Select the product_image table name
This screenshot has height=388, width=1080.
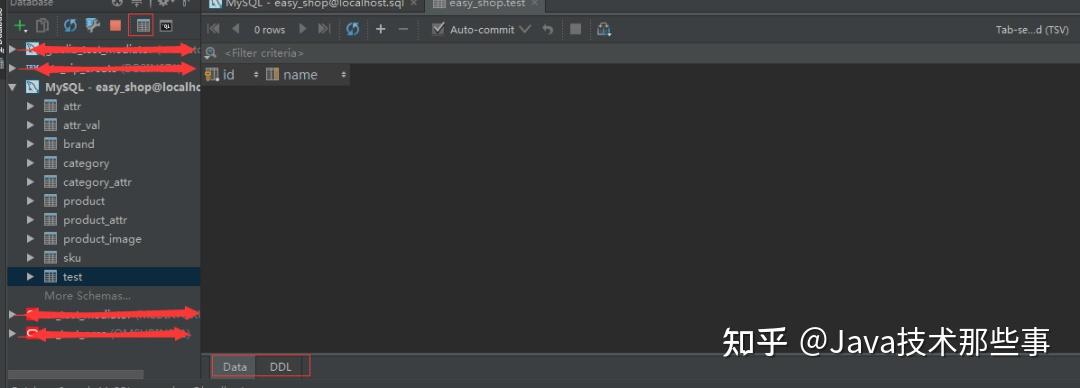click(102, 238)
